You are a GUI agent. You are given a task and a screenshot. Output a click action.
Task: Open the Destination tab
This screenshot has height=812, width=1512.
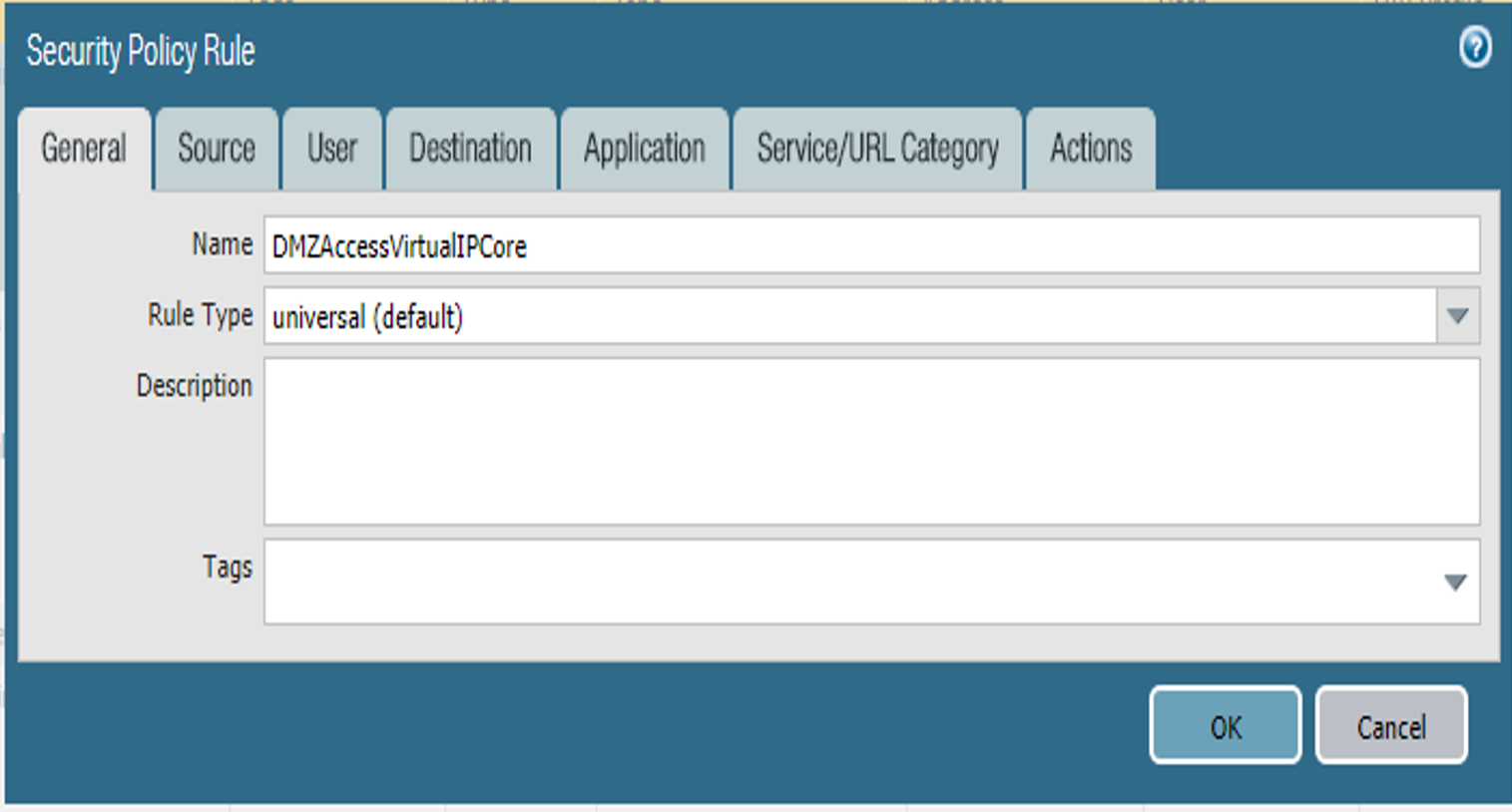coord(469,148)
